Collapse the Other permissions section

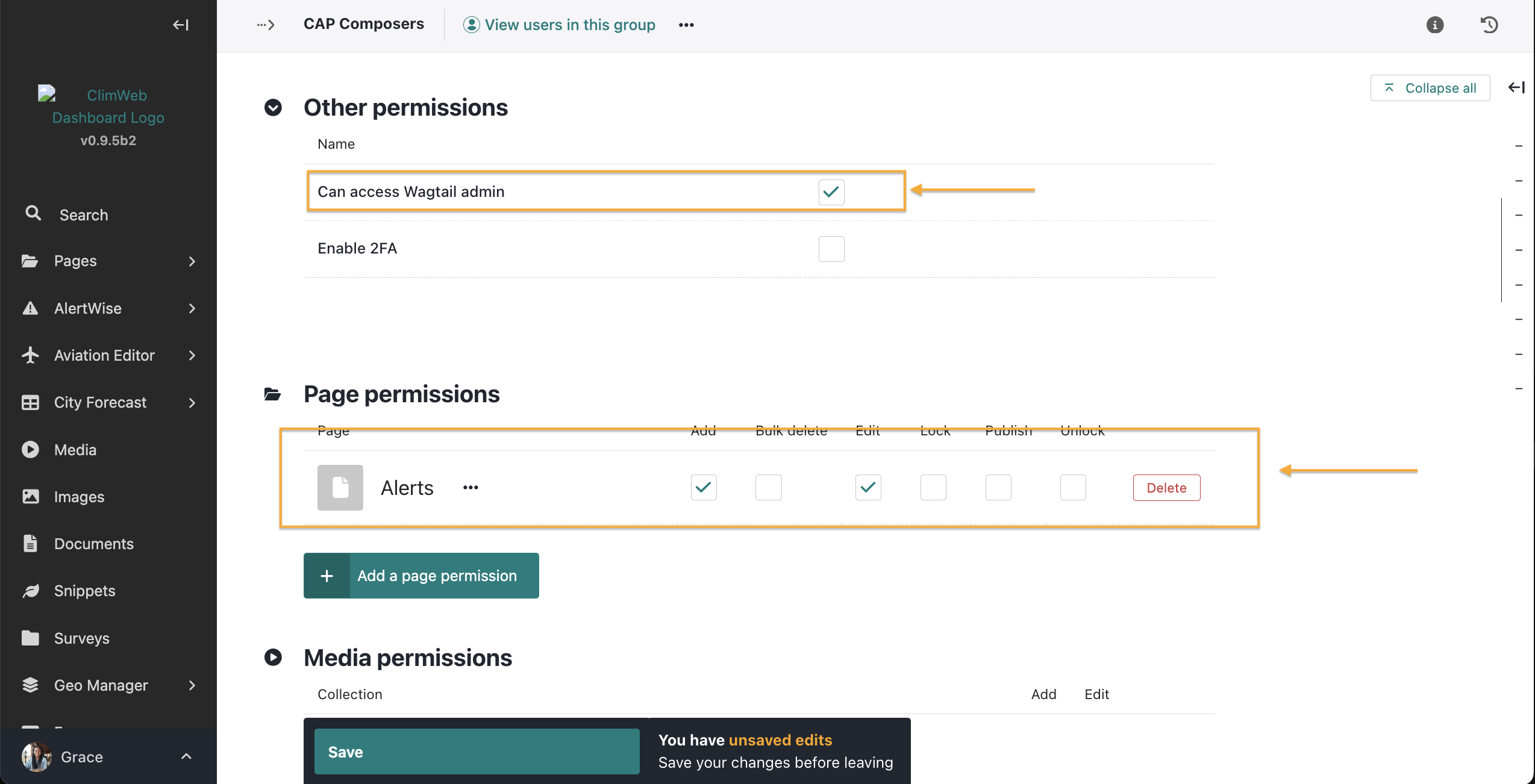coord(273,108)
